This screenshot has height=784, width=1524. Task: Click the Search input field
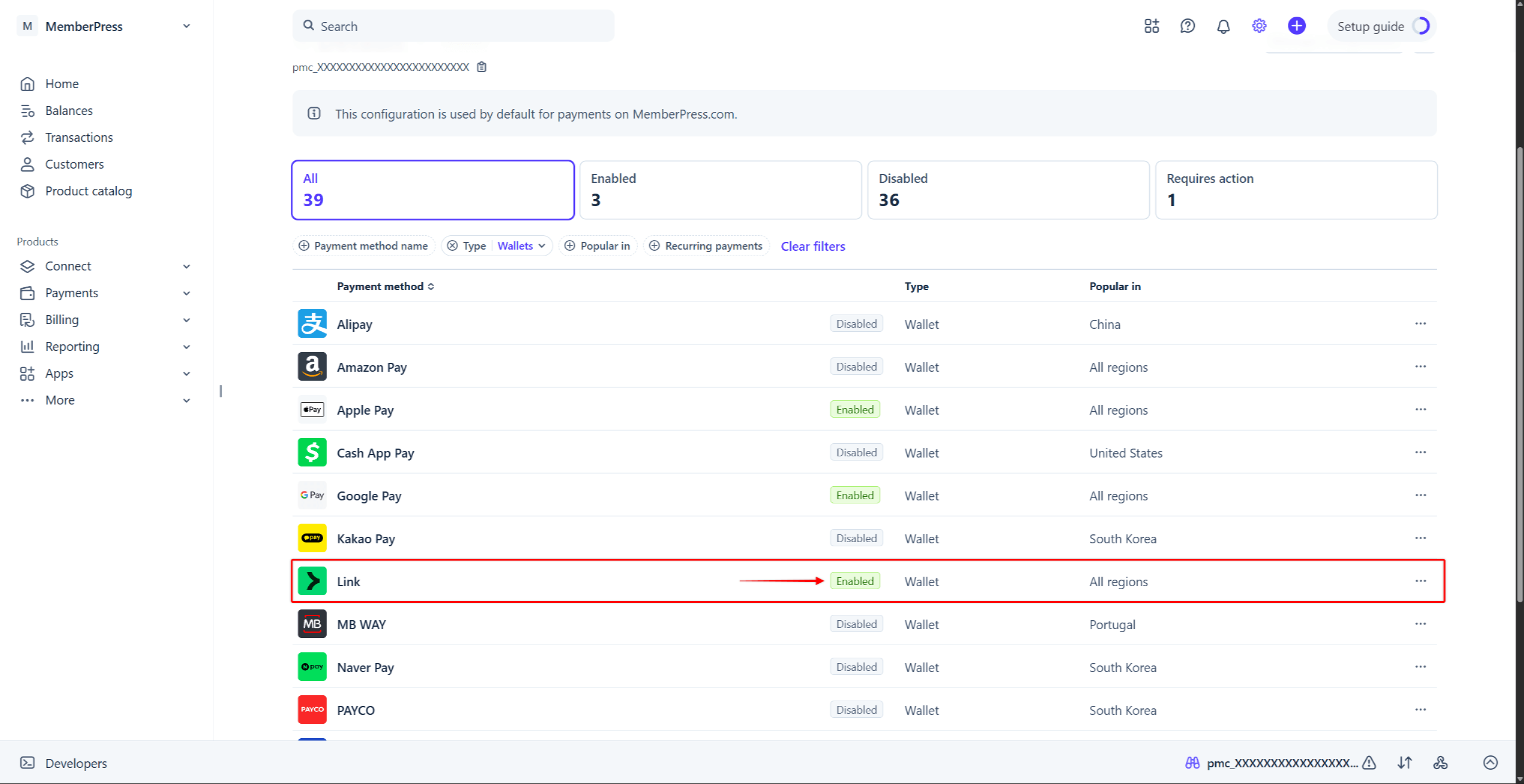[453, 26]
